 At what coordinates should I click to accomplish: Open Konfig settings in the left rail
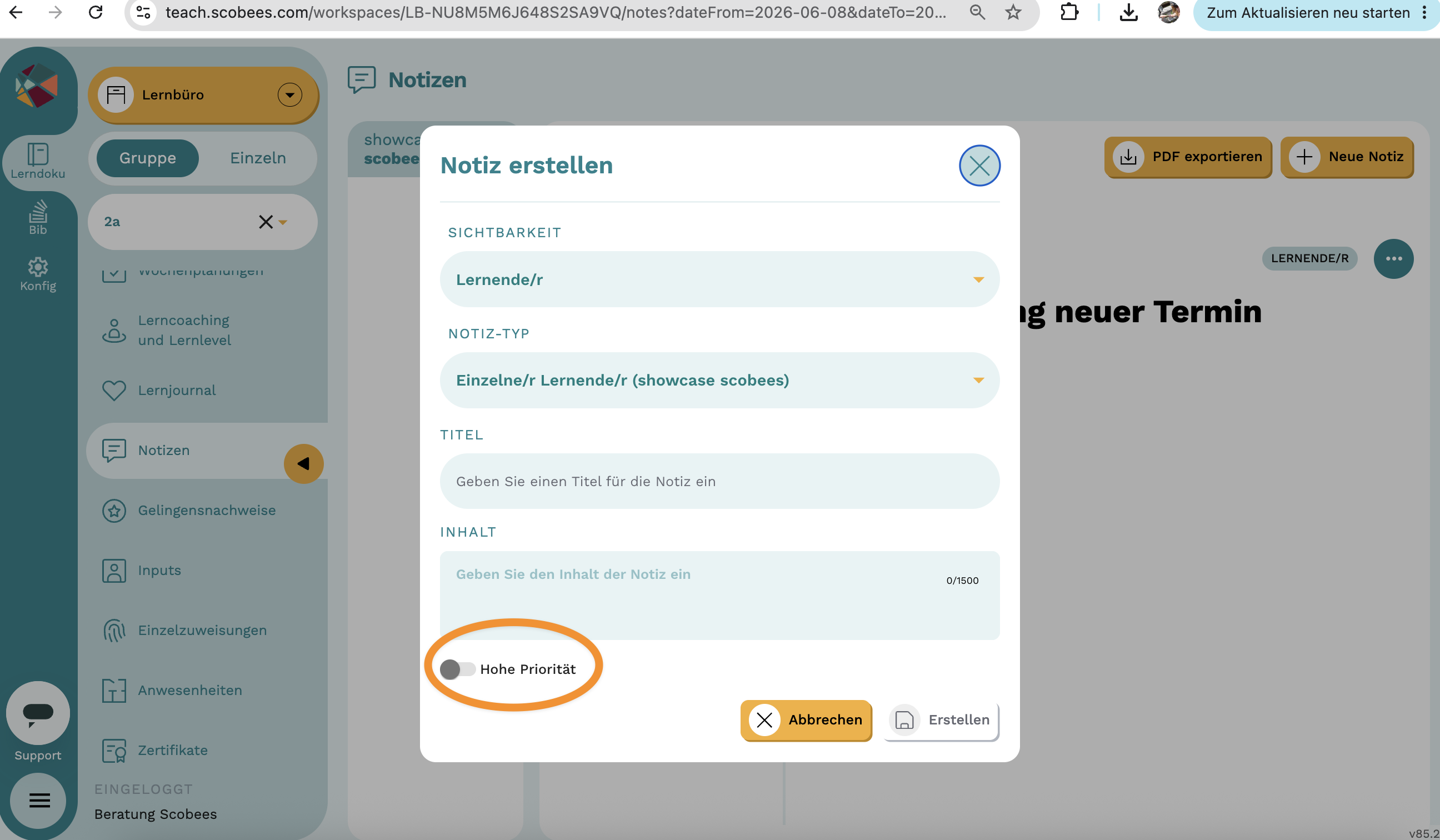(x=38, y=274)
